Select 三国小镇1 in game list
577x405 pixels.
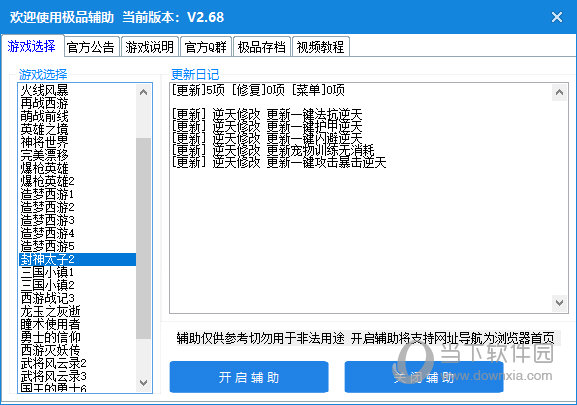(77, 272)
